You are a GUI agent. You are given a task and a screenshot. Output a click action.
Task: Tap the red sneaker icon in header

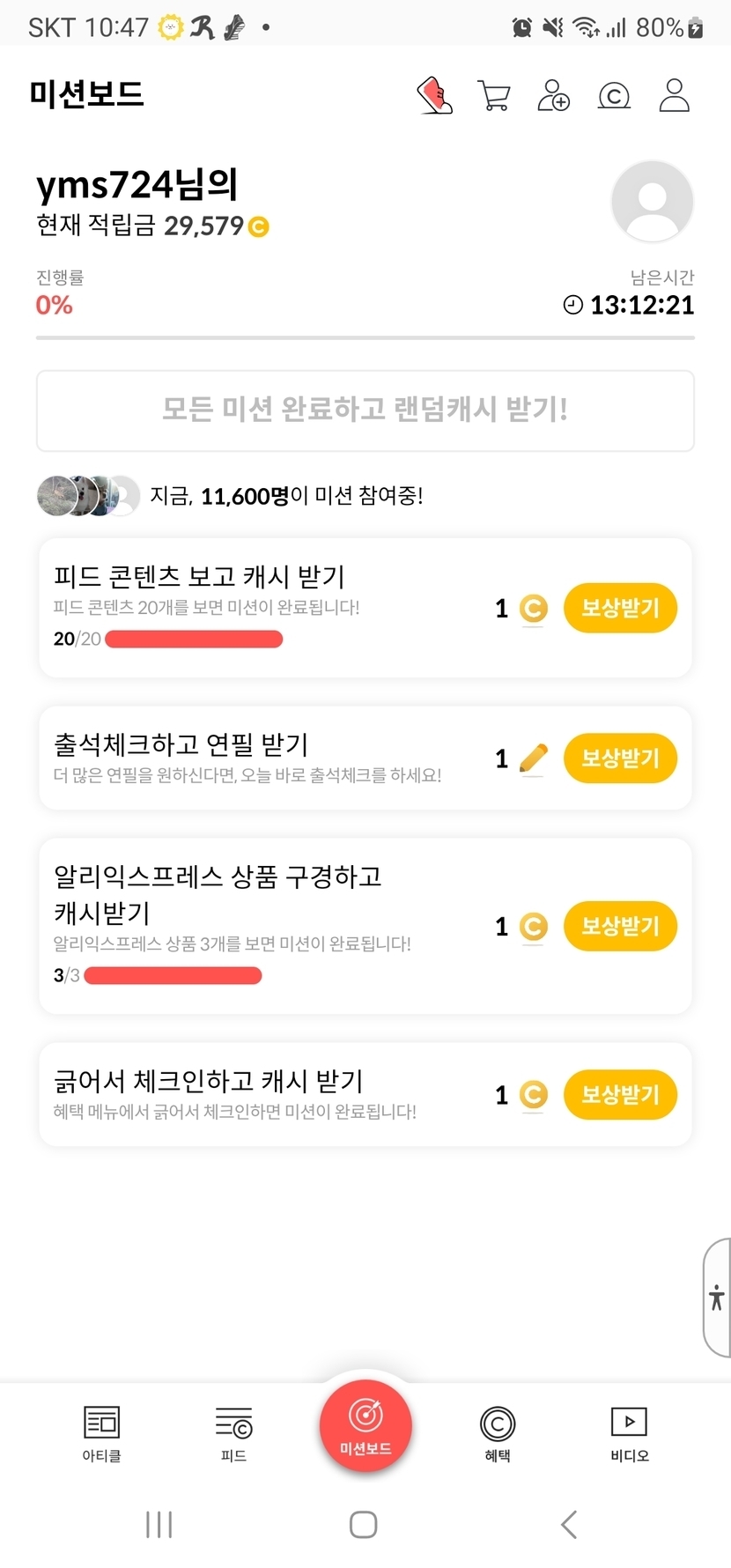point(434,95)
